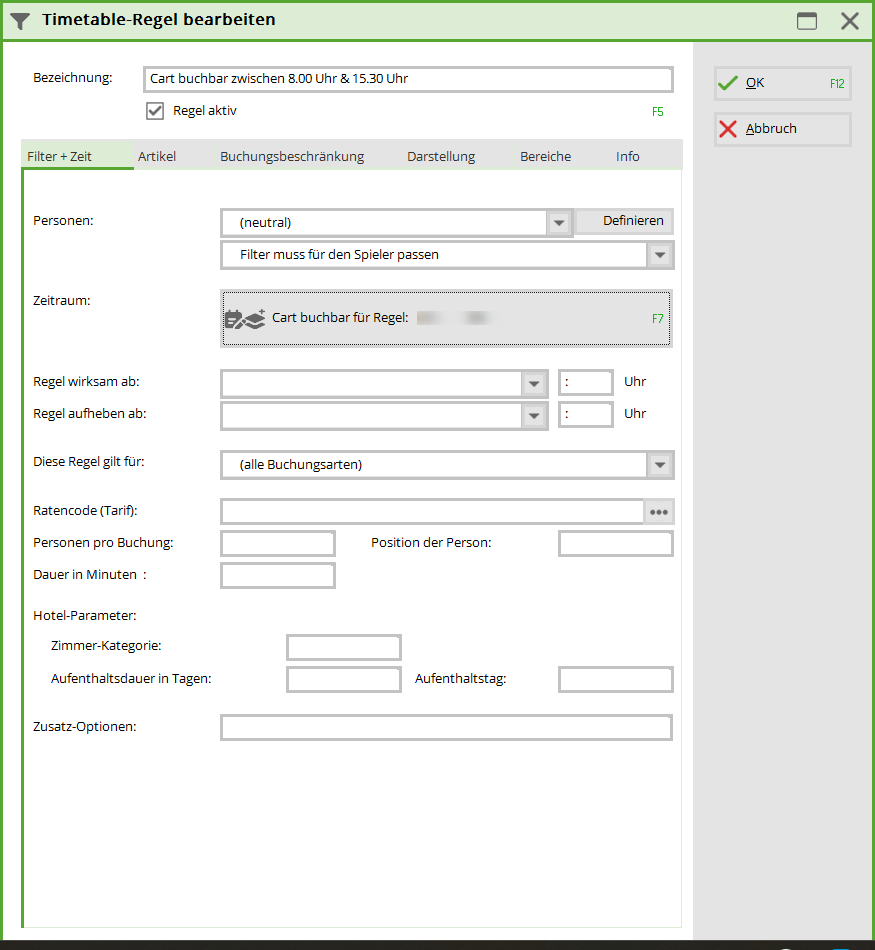This screenshot has width=875, height=950.
Task: Open the Regel aufheben ab date dropdown
Action: point(534,416)
